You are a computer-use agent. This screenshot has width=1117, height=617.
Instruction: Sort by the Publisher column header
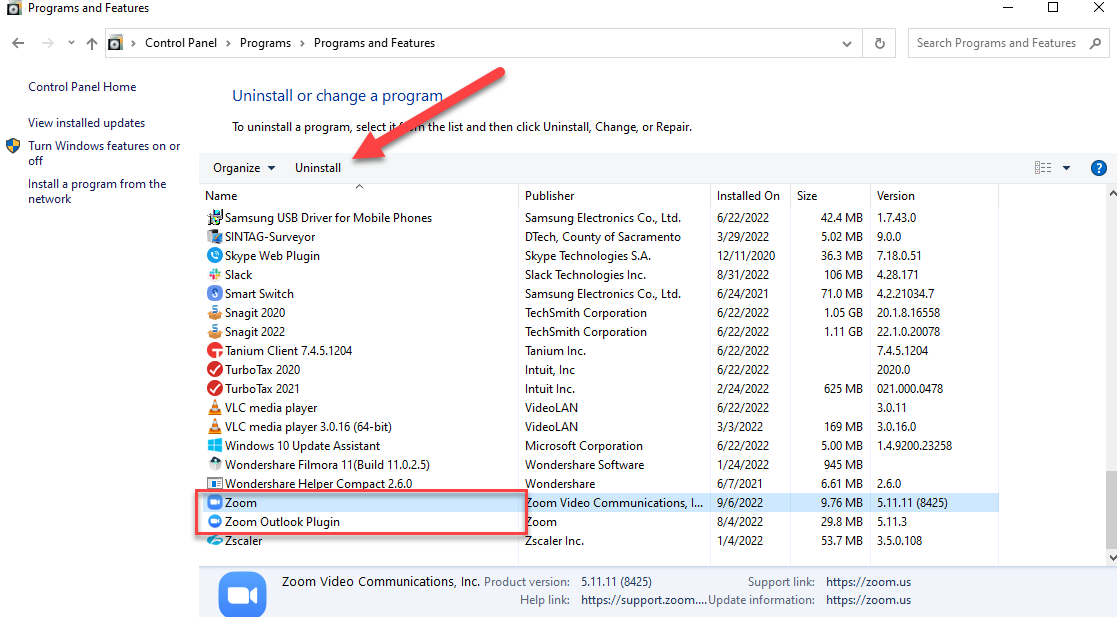point(615,195)
